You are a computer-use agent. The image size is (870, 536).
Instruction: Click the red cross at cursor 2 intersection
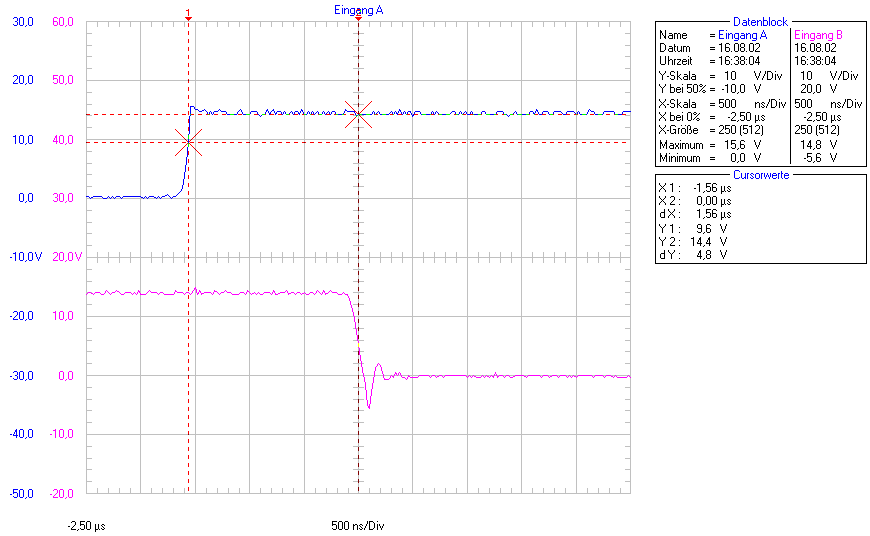pyautogui.click(x=358, y=114)
